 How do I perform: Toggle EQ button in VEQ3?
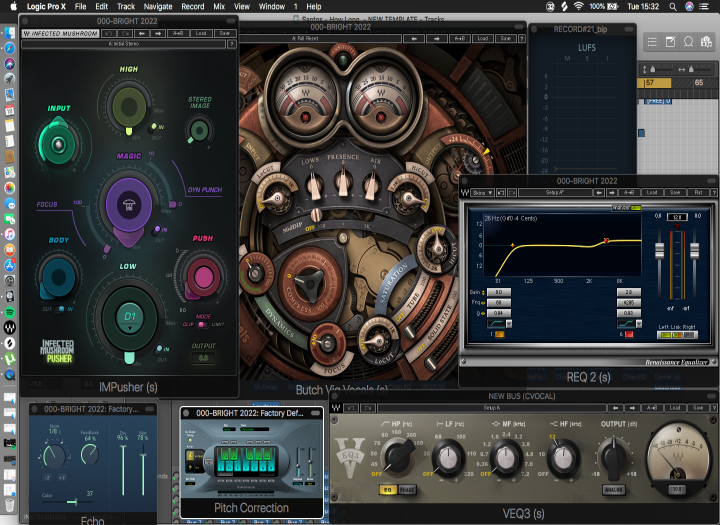[x=388, y=490]
